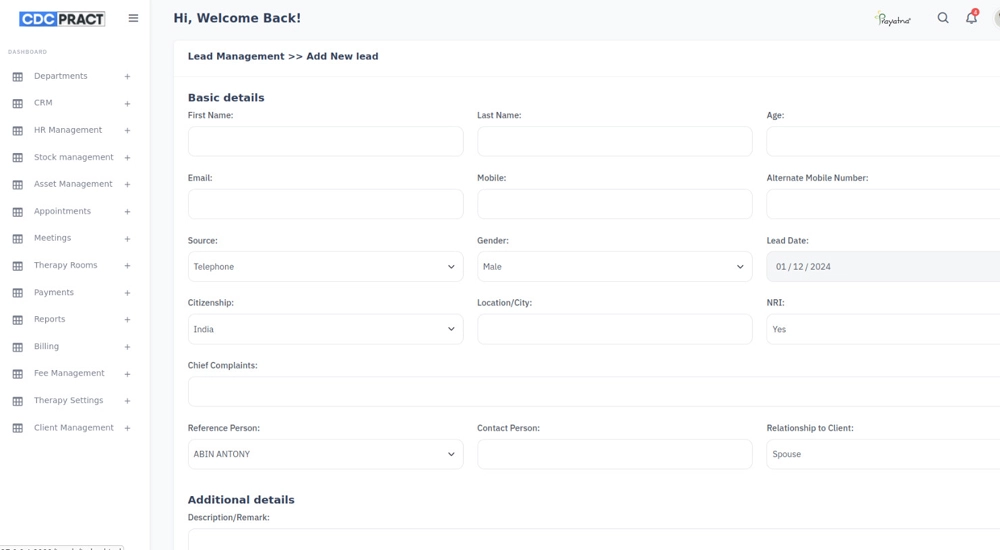Open Reports sidebar link
The height and width of the screenshot is (550, 1000).
coord(49,319)
